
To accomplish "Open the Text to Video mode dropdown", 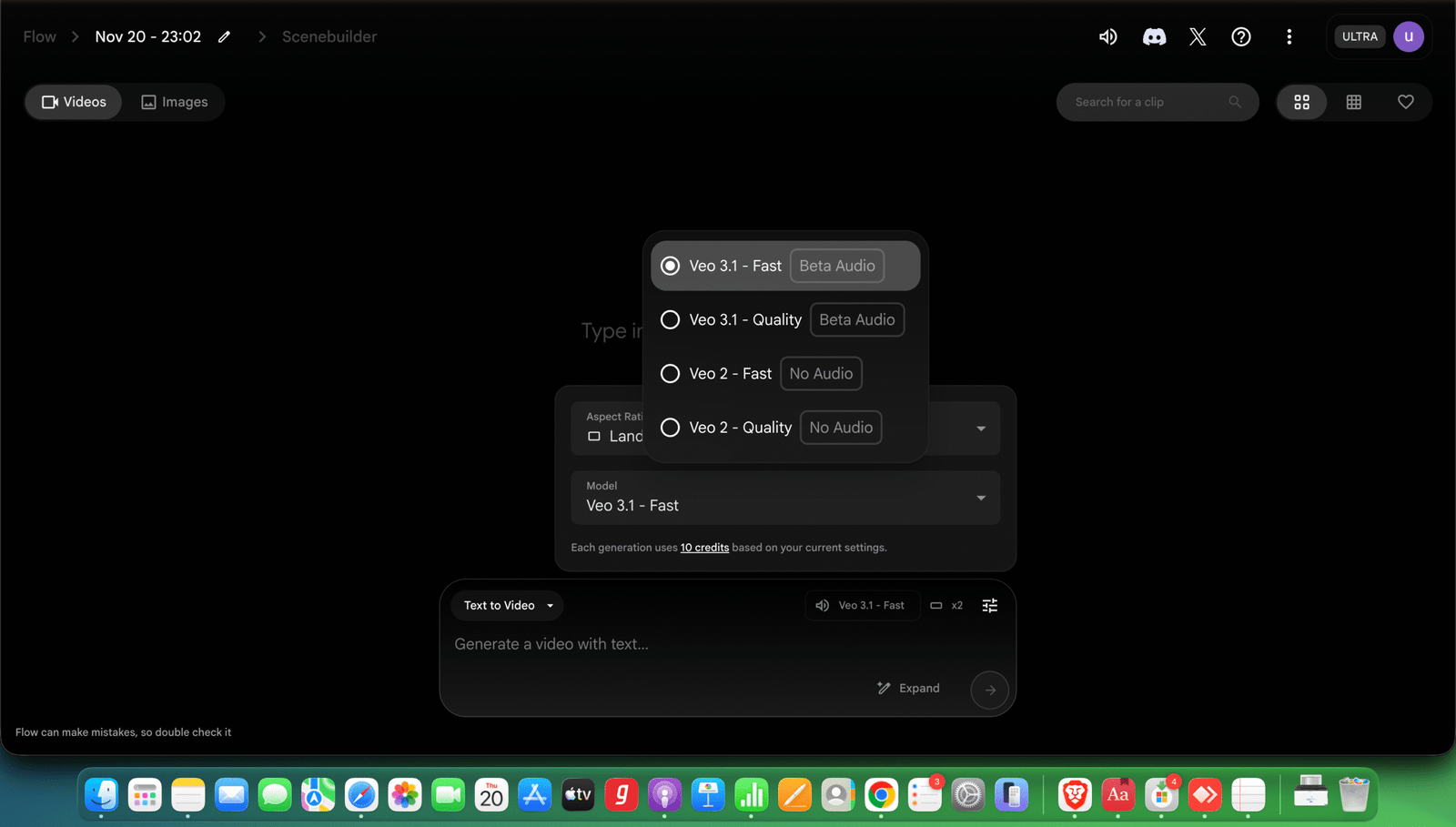I will (508, 605).
